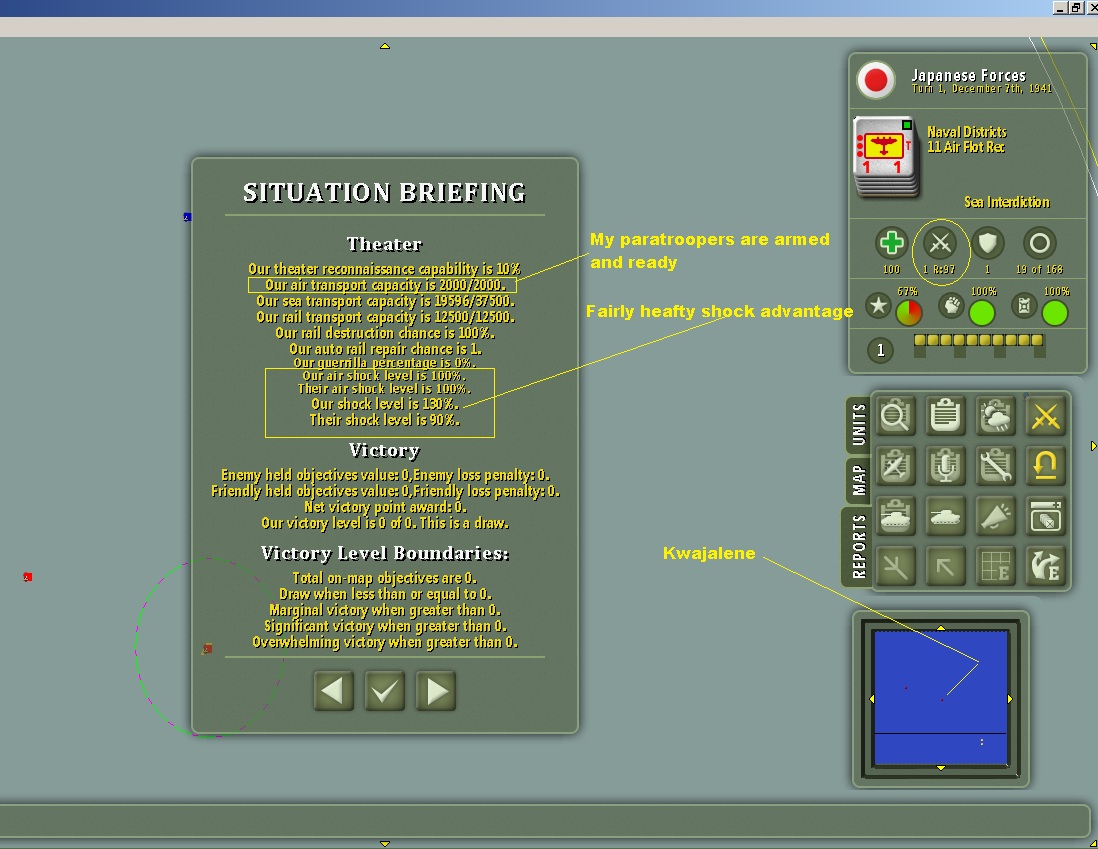
Task: Click the supply 100% green circle
Action: tap(1055, 312)
